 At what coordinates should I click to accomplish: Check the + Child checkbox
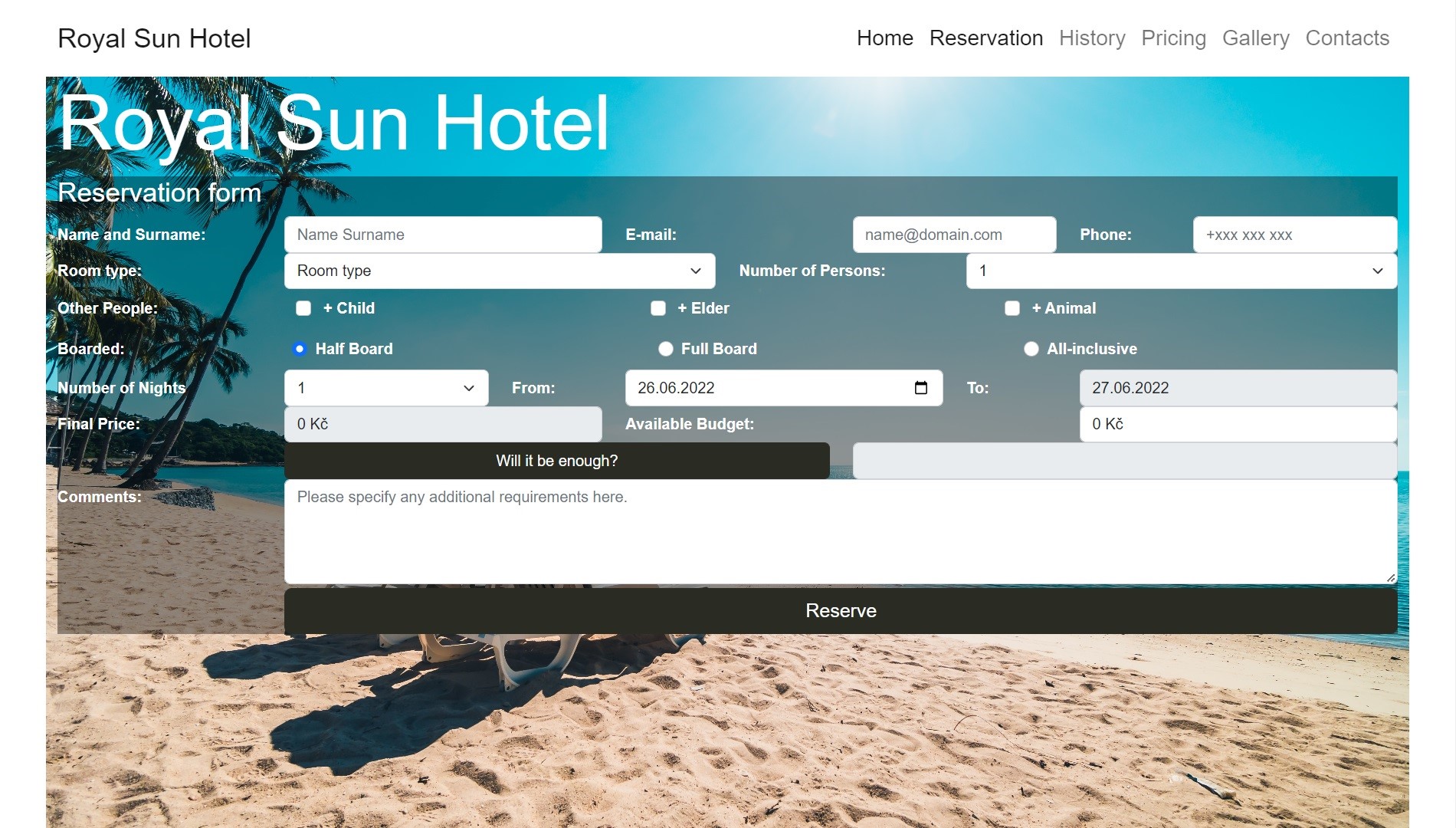(x=303, y=308)
